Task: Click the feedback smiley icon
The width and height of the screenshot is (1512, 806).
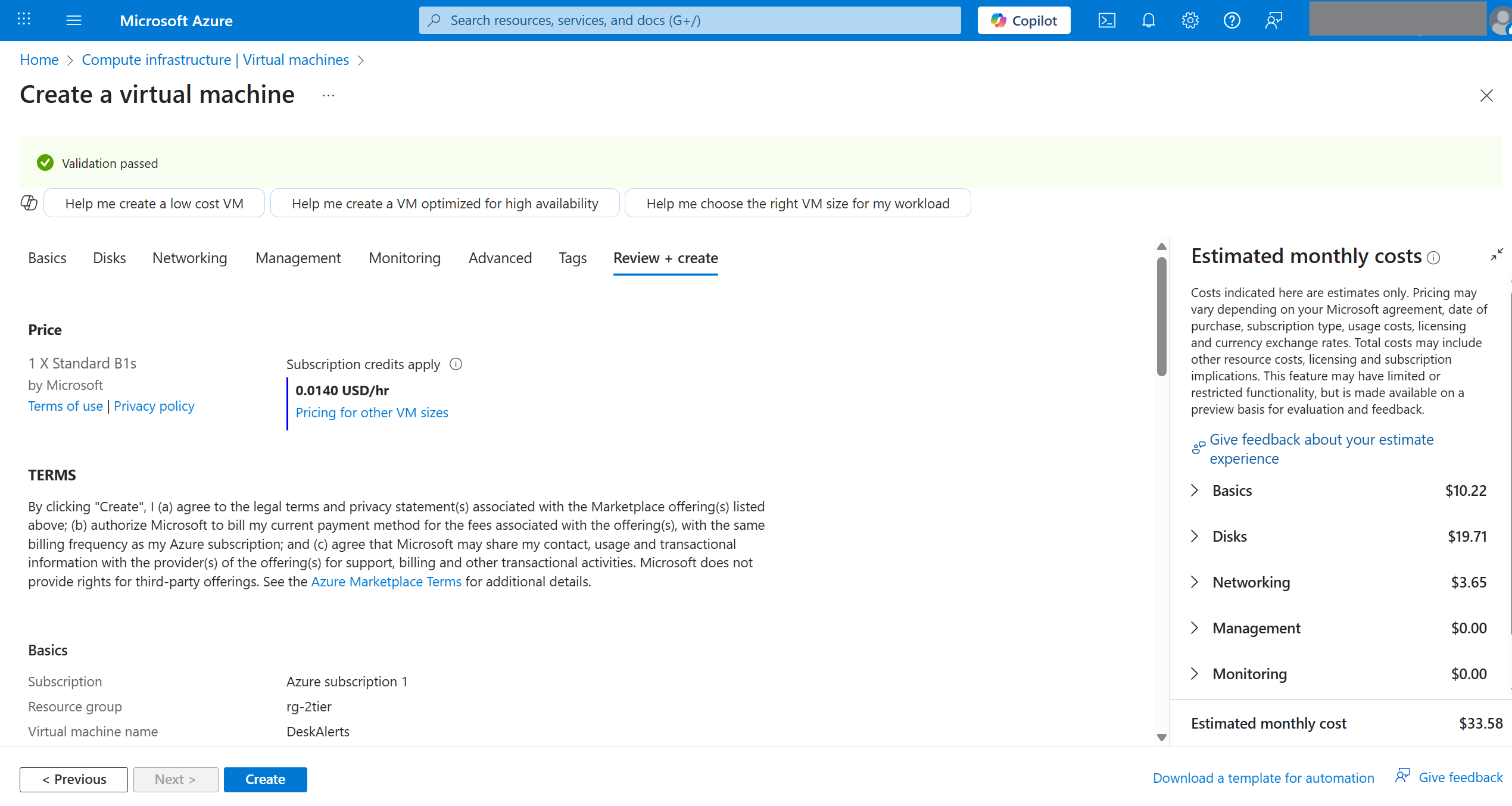Action: coord(1274,20)
